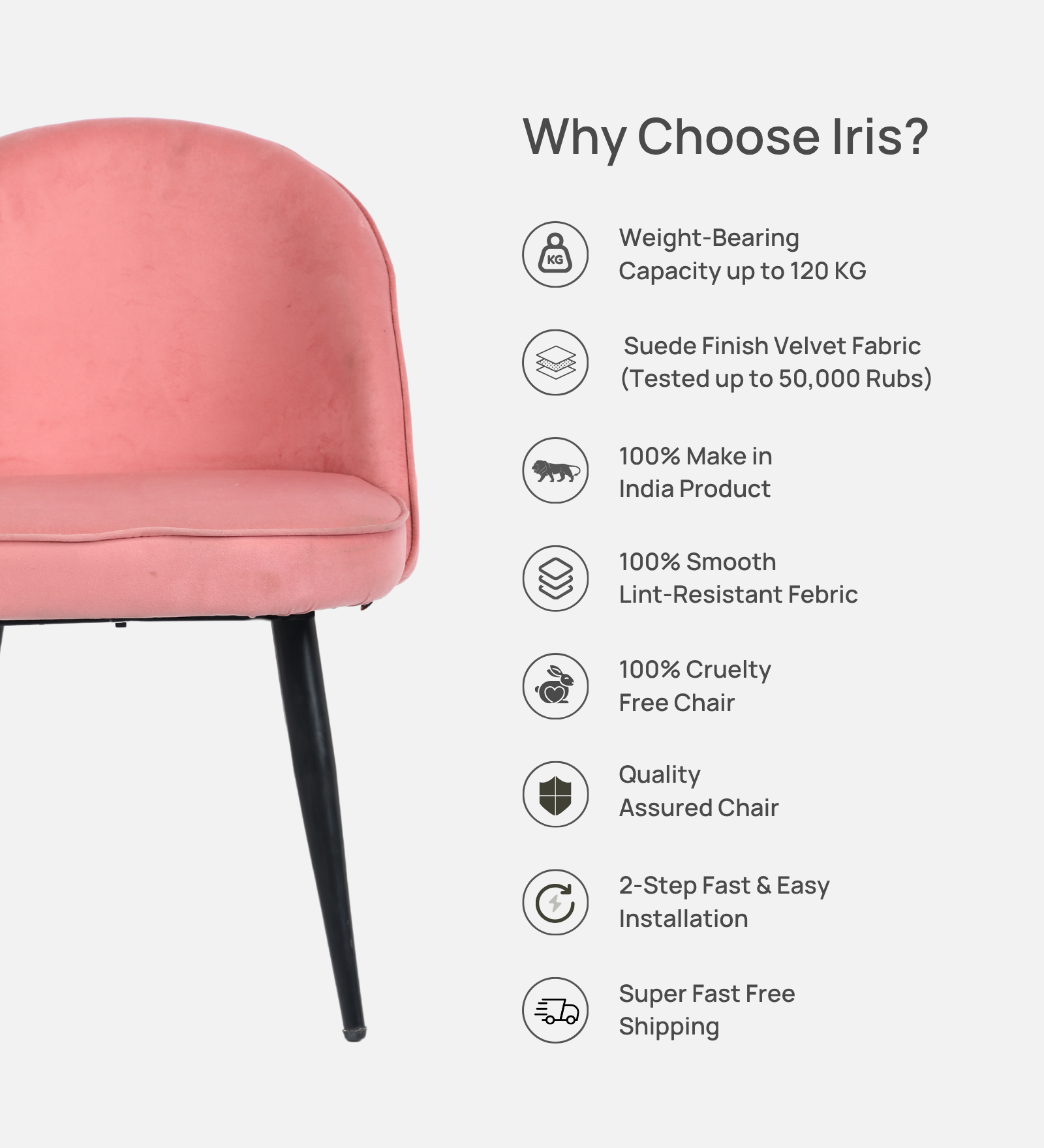Click the stacked layers lint-resistant icon
This screenshot has width=1044, height=1148.
tap(555, 578)
